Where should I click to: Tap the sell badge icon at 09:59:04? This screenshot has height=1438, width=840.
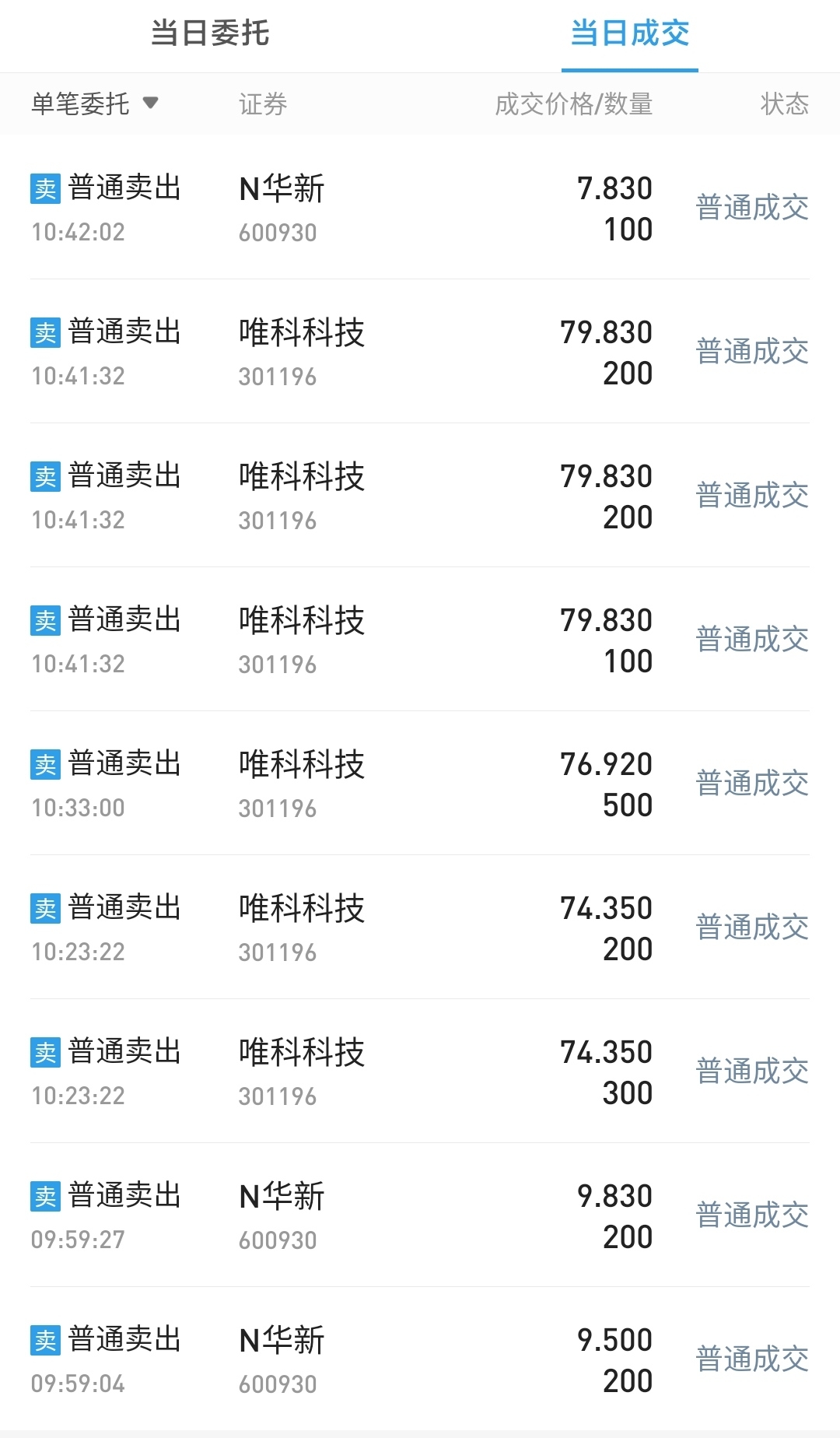(x=45, y=1340)
